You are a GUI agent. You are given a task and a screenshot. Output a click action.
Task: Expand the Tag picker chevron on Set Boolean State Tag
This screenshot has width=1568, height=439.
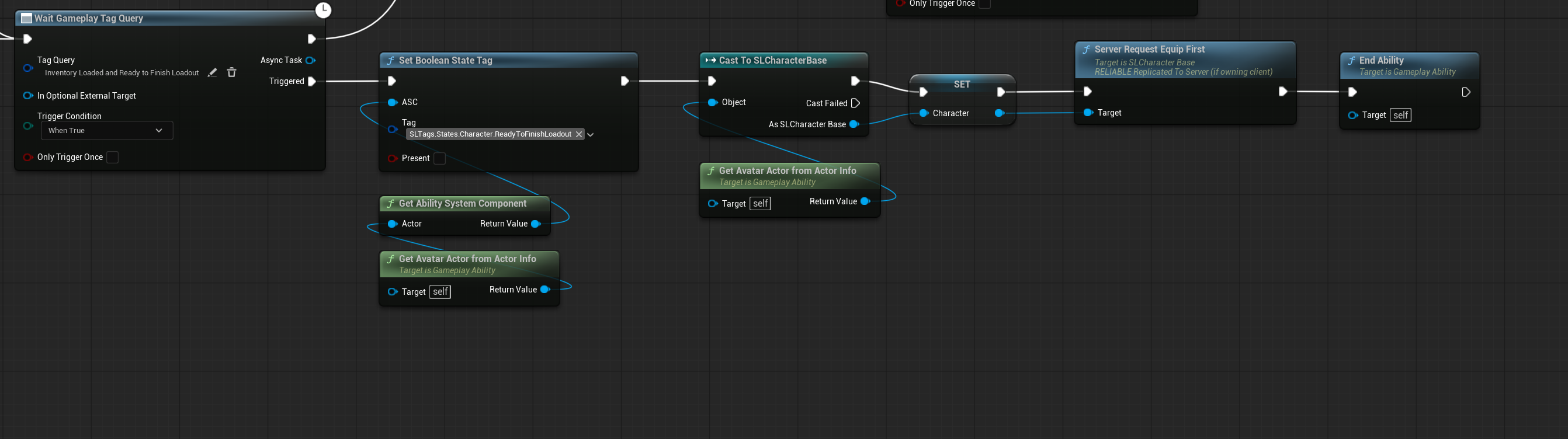coord(591,134)
